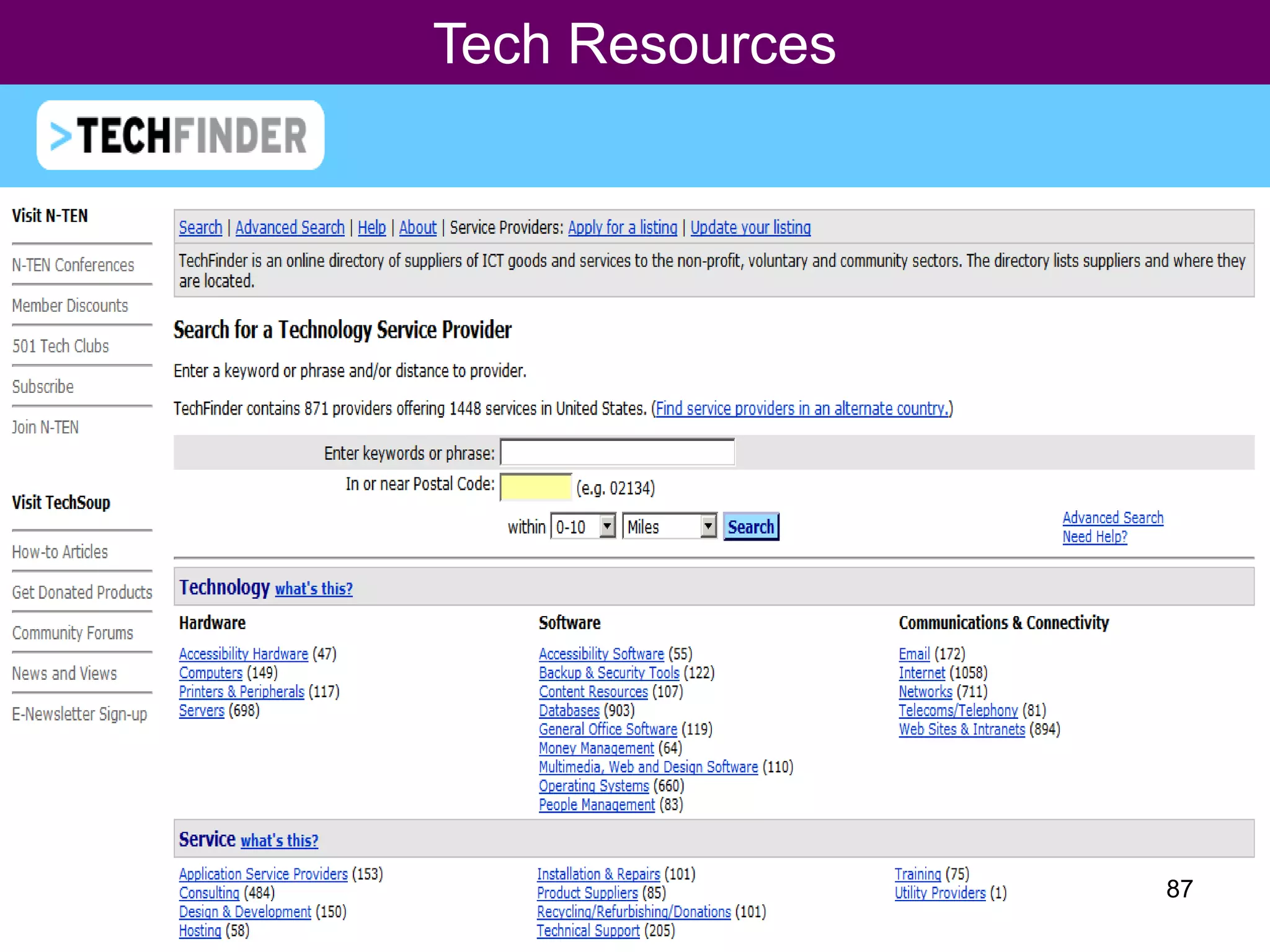Image resolution: width=1270 pixels, height=952 pixels.
Task: Open Accessibility Software category
Action: [x=601, y=654]
